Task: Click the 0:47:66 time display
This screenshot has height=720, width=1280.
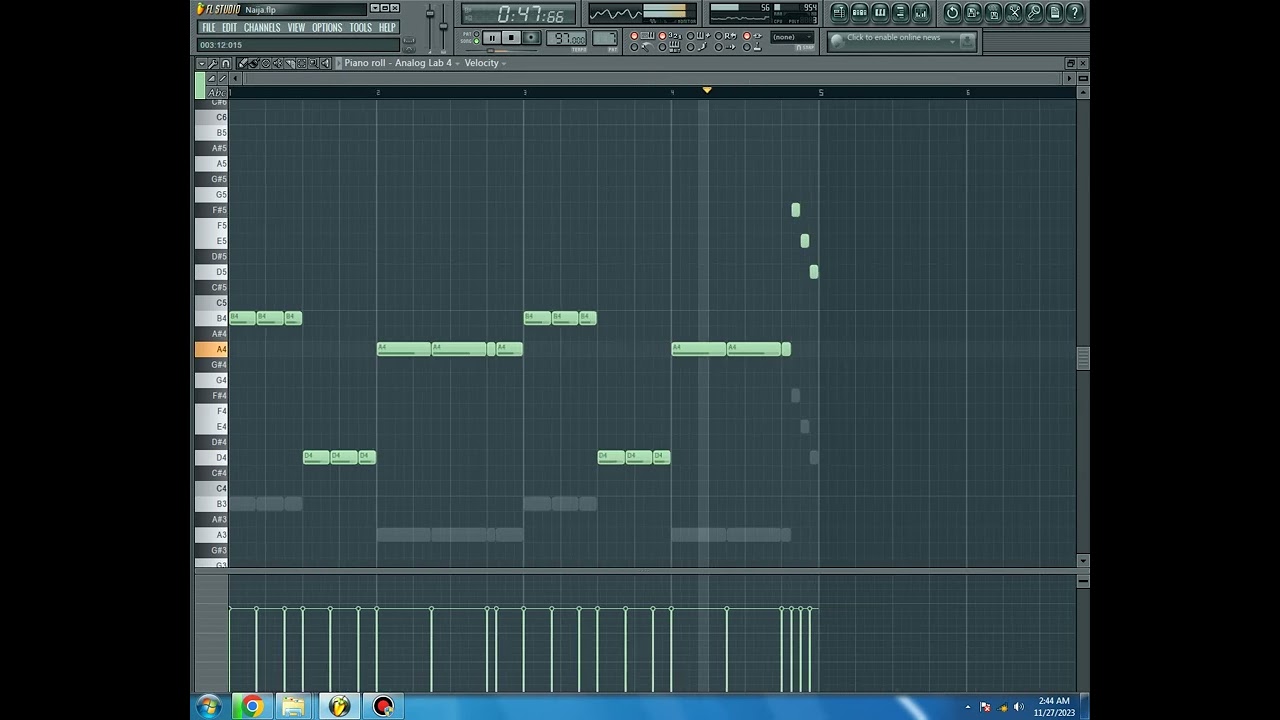Action: 518,14
